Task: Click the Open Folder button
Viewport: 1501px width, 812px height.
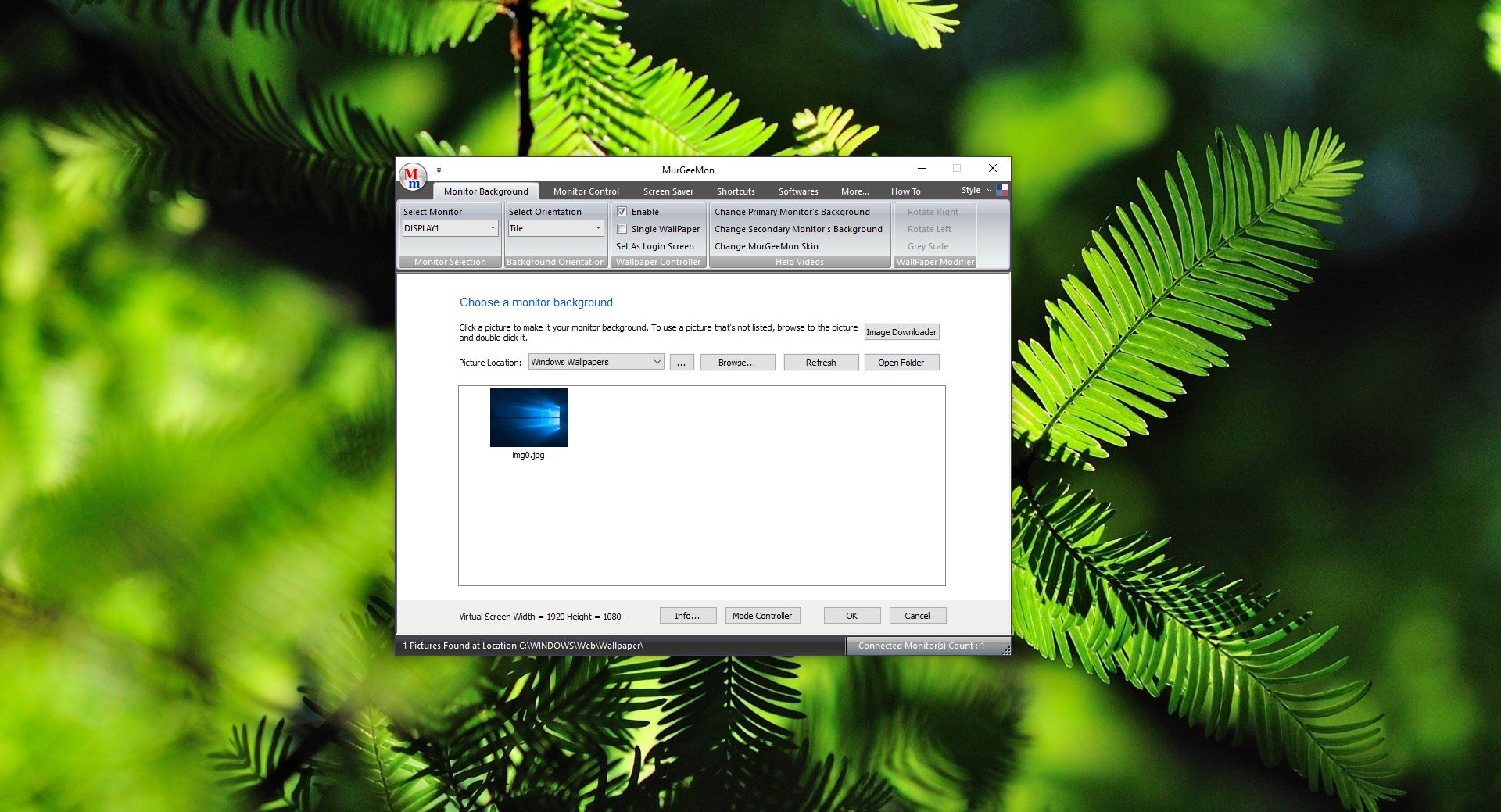Action: [901, 362]
